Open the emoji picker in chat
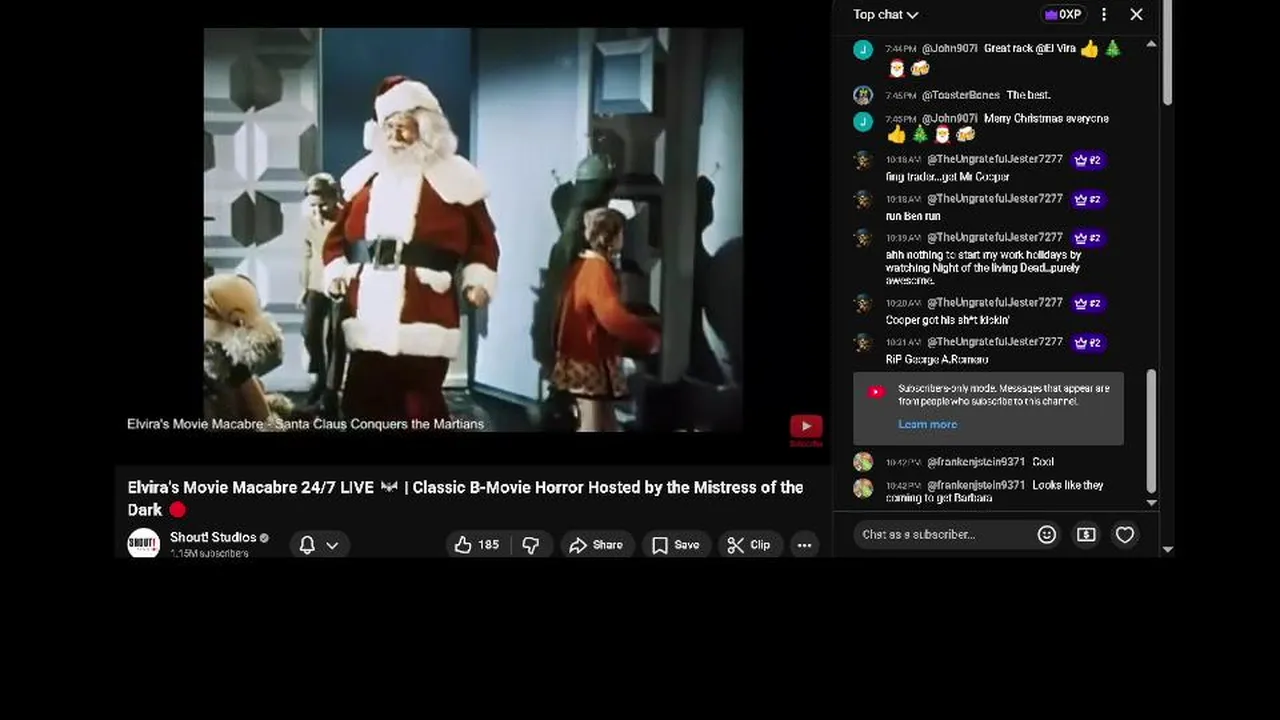 [x=1047, y=535]
